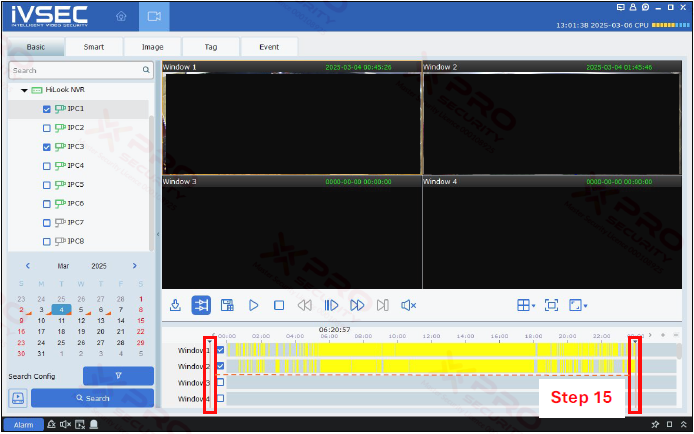Switch to the Tag tab
The image size is (694, 434).
[x=211, y=47]
